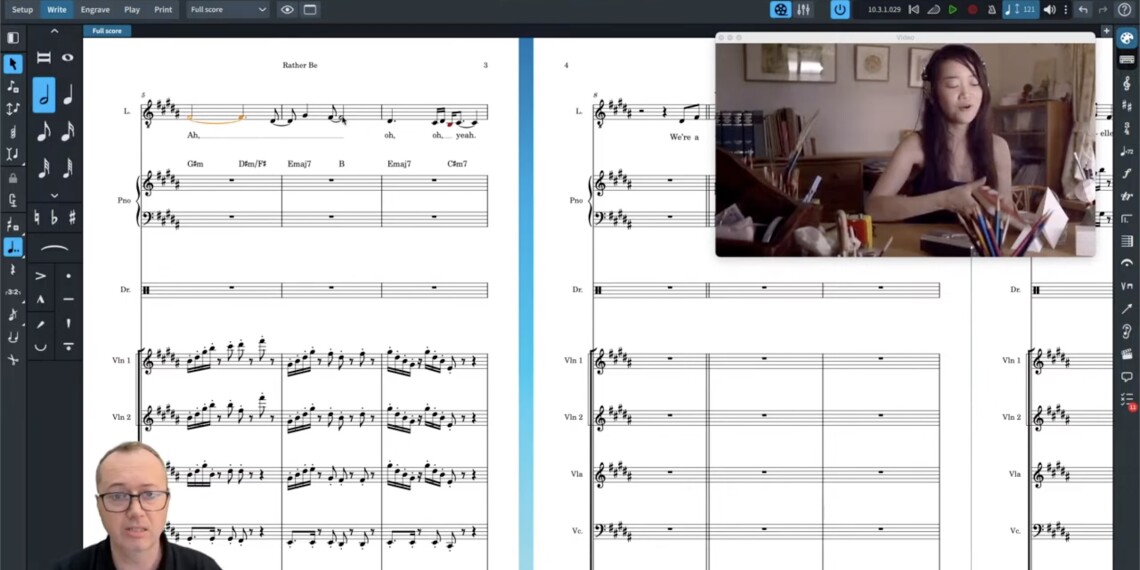Select the half note duration
Image resolution: width=1140 pixels, height=570 pixels.
44,95
